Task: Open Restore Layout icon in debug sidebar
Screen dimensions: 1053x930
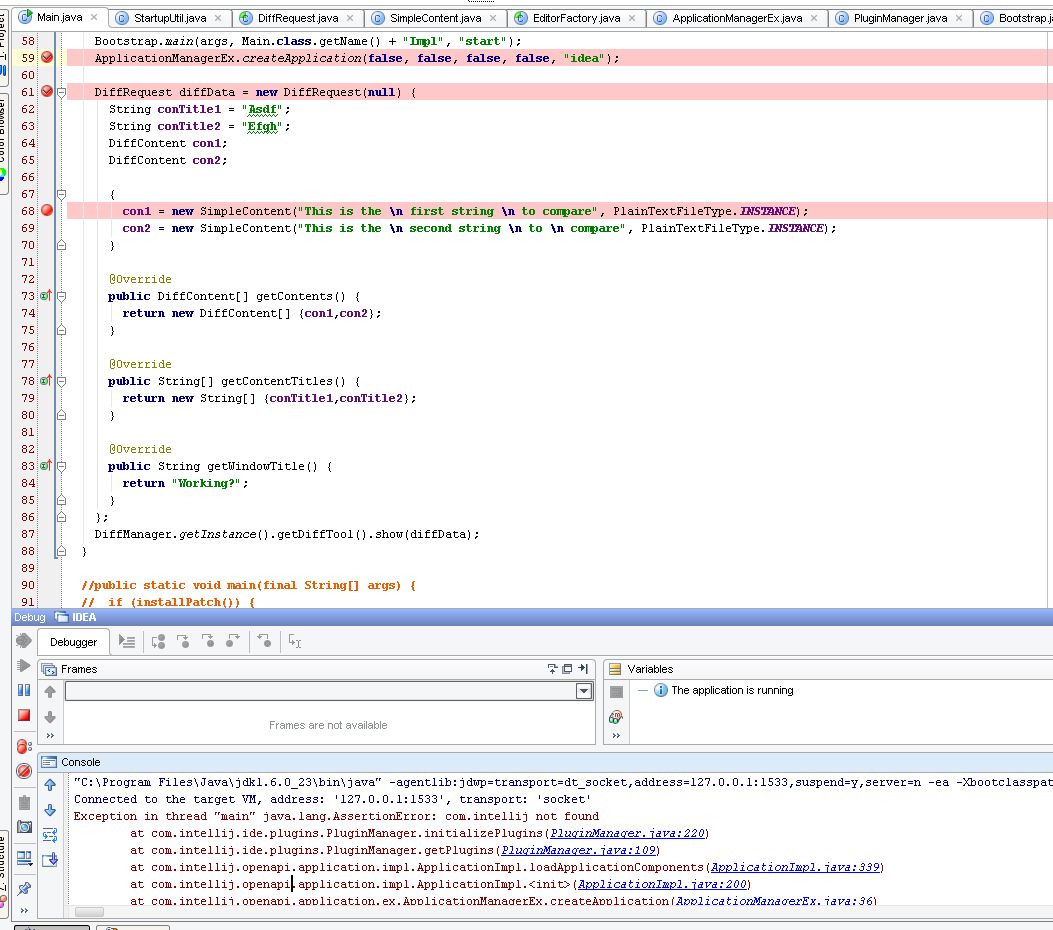Action: 24,858
